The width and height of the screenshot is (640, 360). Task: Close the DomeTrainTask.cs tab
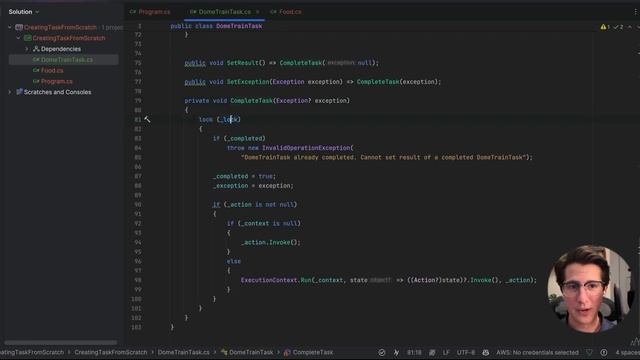coord(258,12)
